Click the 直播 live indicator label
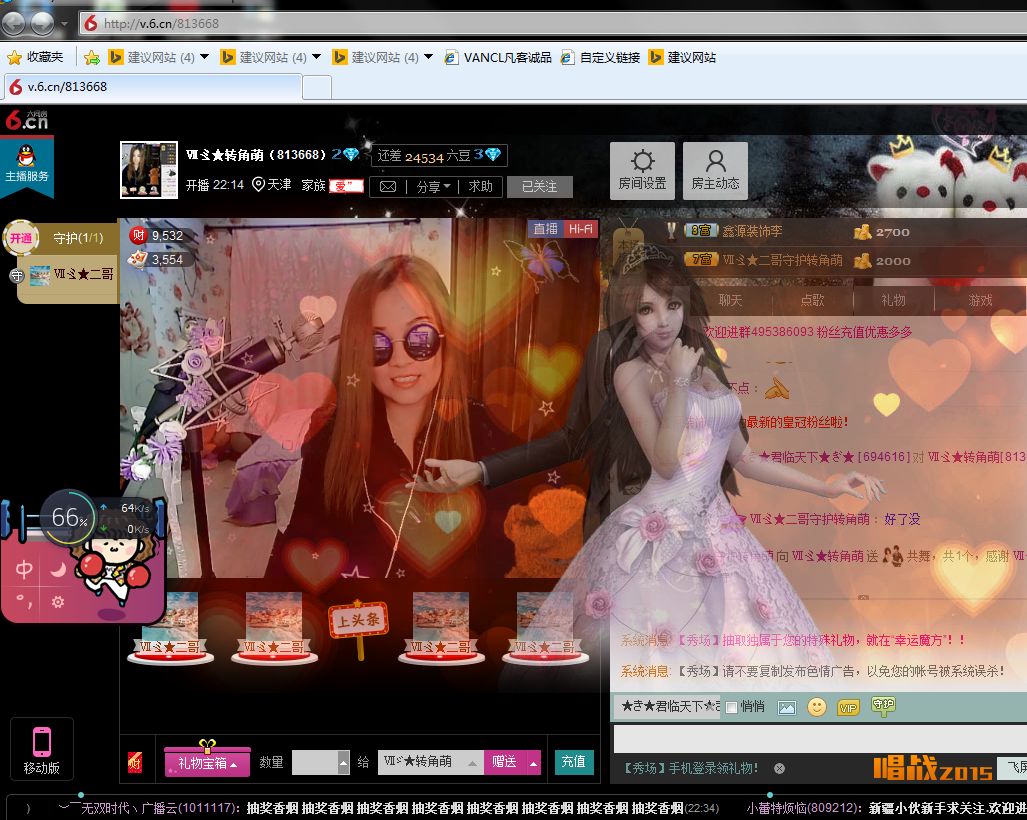The width and height of the screenshot is (1027, 820). [545, 229]
